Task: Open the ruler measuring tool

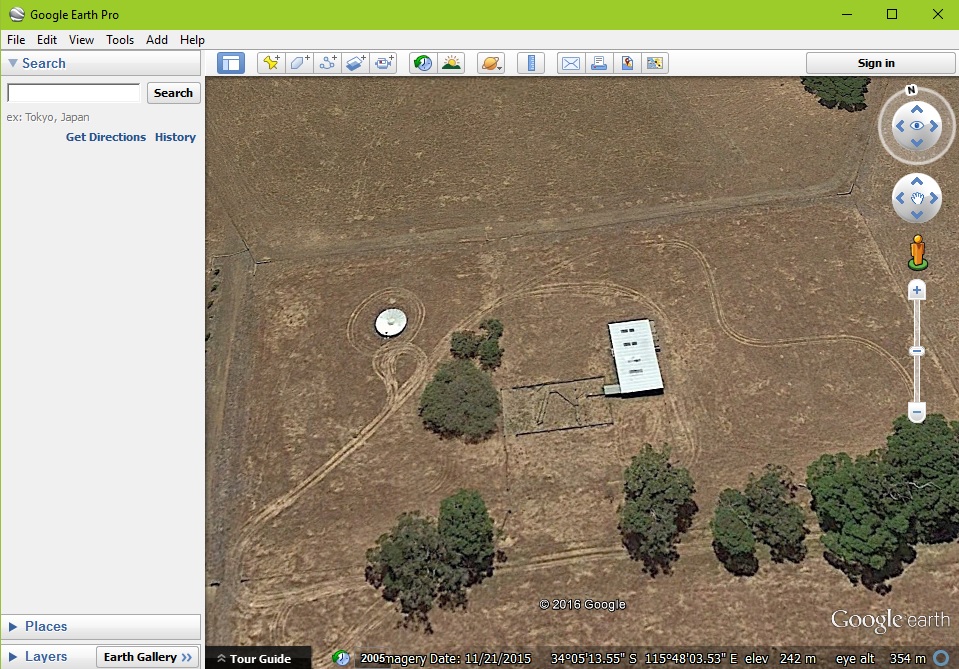Action: pyautogui.click(x=531, y=63)
